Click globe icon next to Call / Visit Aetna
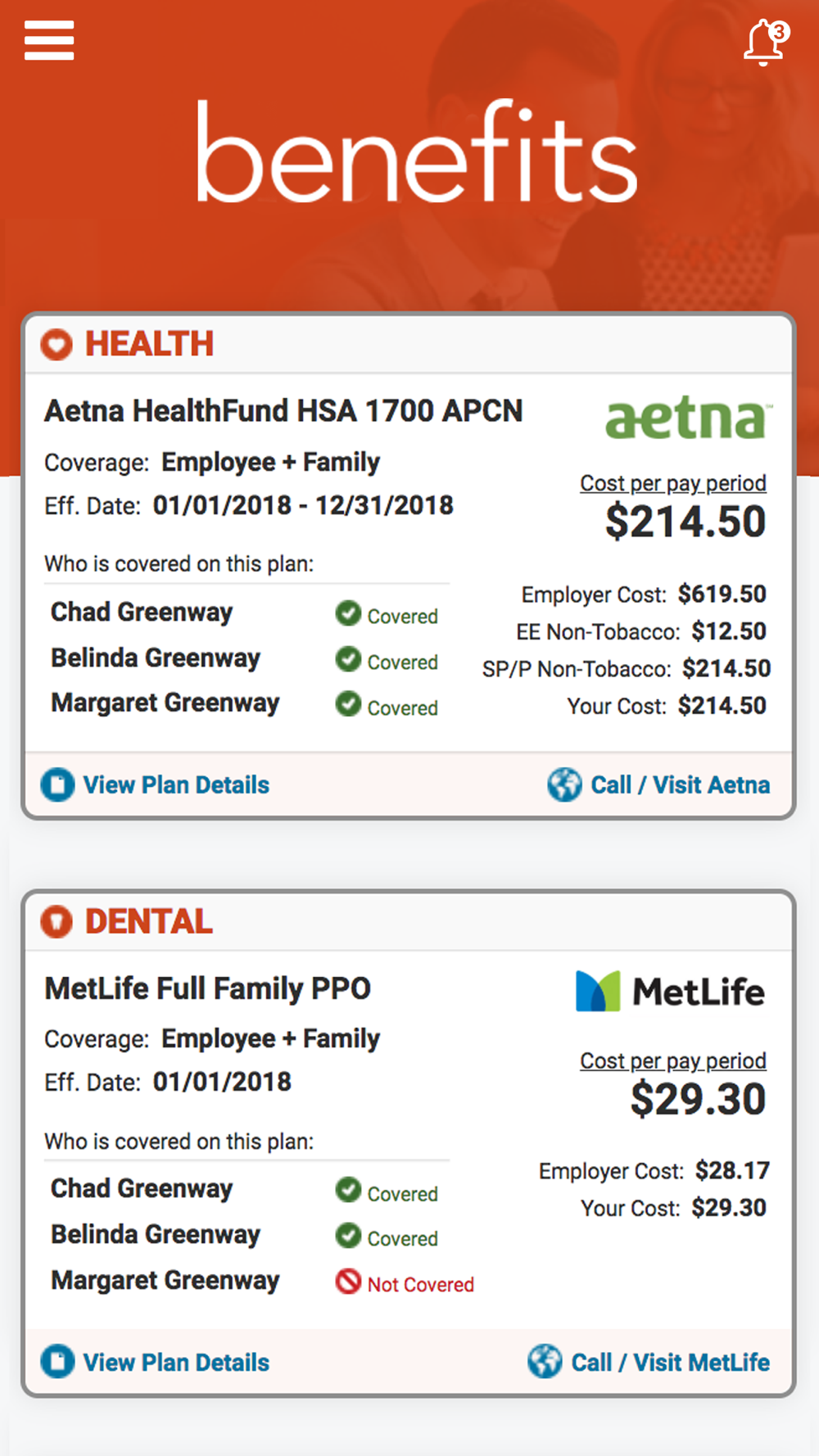Screen dimensions: 819x1456 pos(564,785)
